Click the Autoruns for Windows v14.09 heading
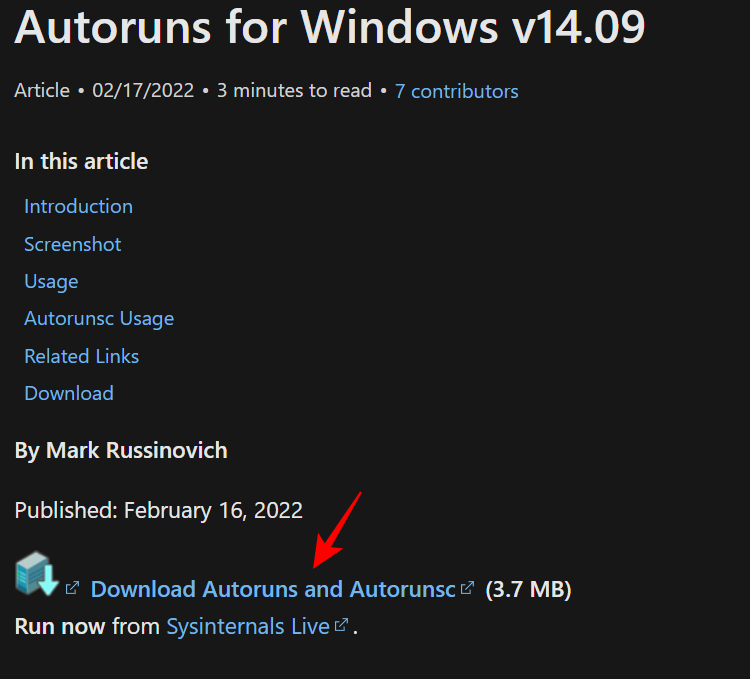750x679 pixels. pyautogui.click(x=330, y=27)
